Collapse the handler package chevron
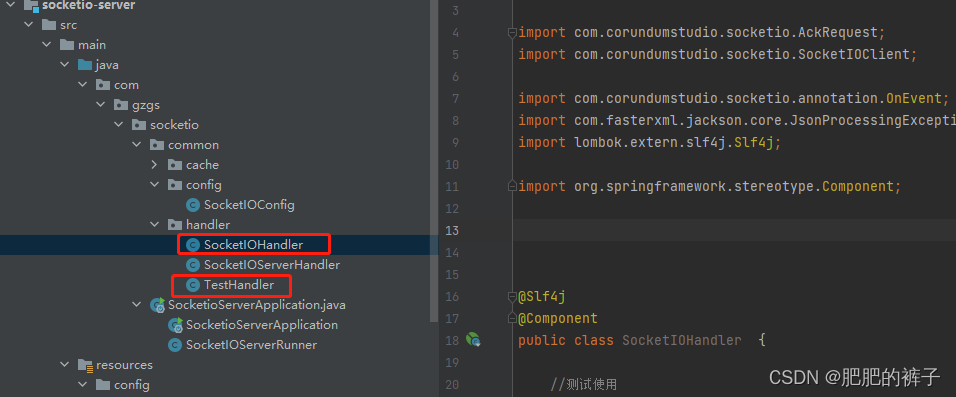This screenshot has height=397, width=956. (155, 225)
